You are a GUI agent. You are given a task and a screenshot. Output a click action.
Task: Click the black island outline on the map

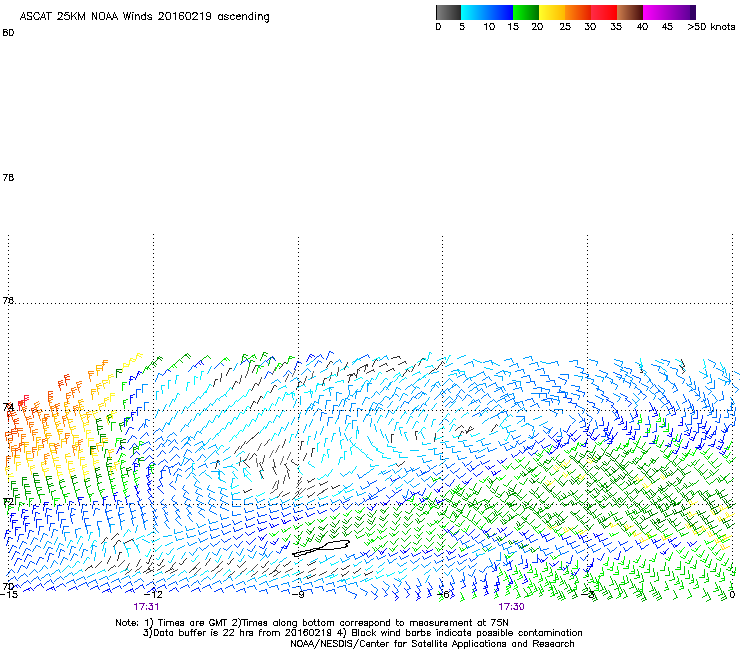[x=321, y=548]
